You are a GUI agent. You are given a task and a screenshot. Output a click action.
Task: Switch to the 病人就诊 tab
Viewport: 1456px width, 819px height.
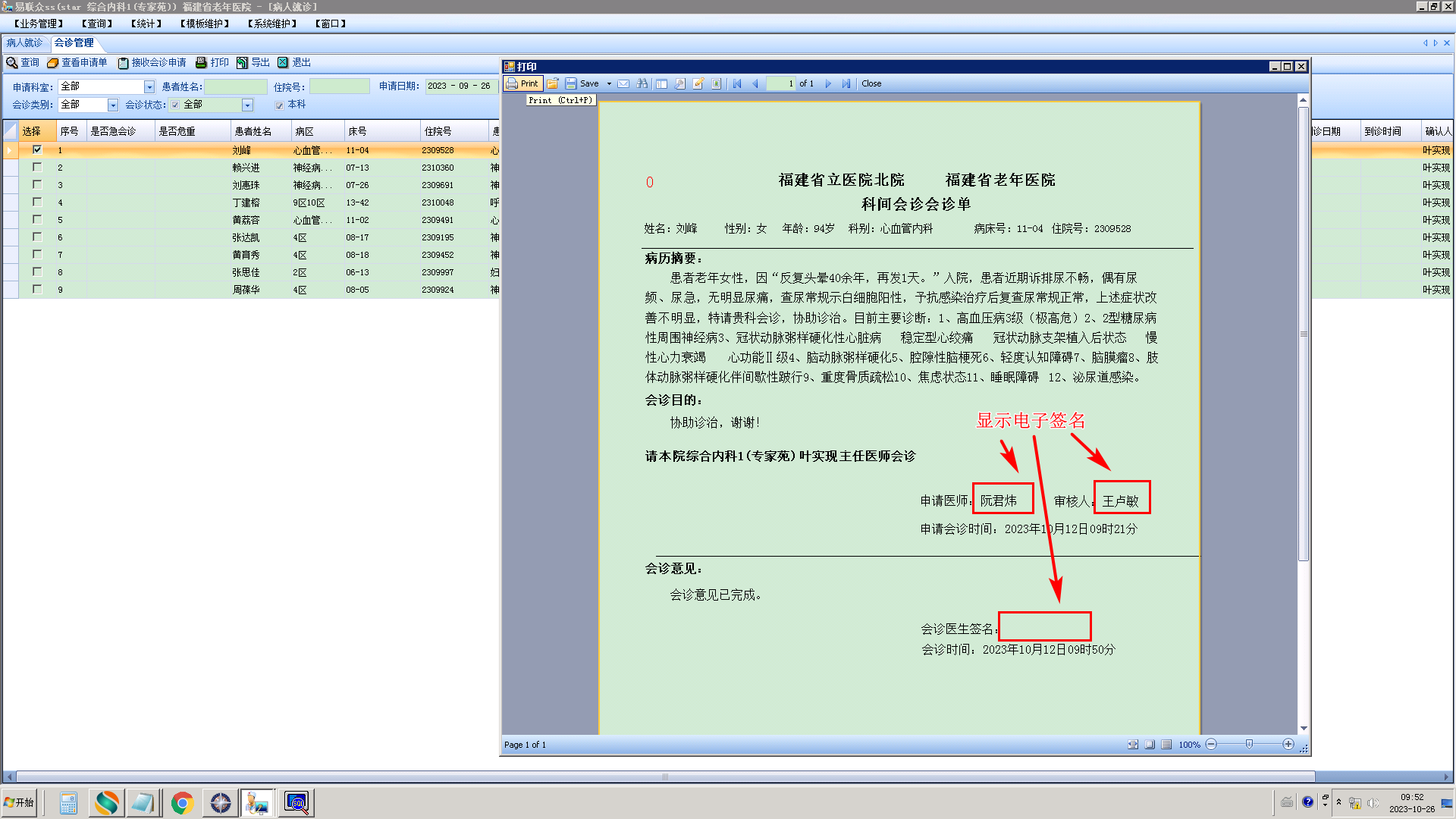pos(24,42)
